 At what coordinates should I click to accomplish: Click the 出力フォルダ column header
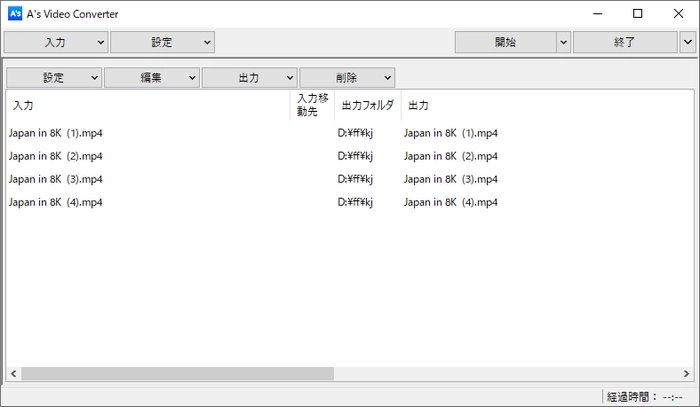tap(367, 105)
